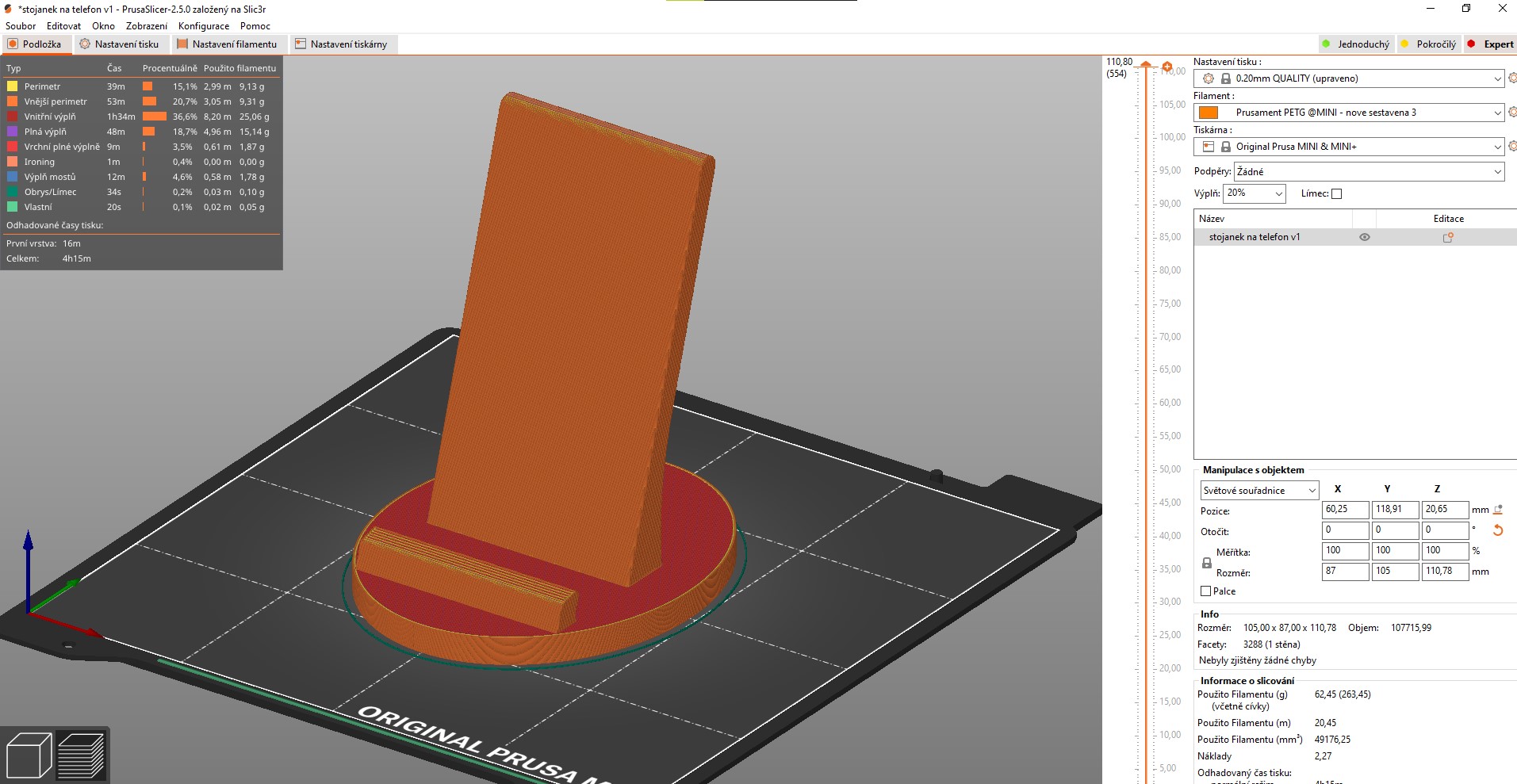Select Expert mode
The width and height of the screenshot is (1517, 784).
[x=1491, y=44]
